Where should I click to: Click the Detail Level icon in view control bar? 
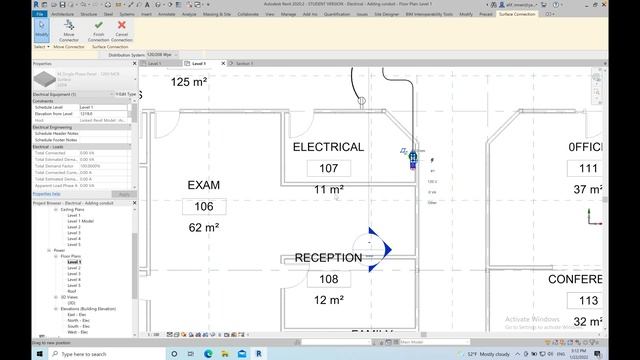coord(170,335)
